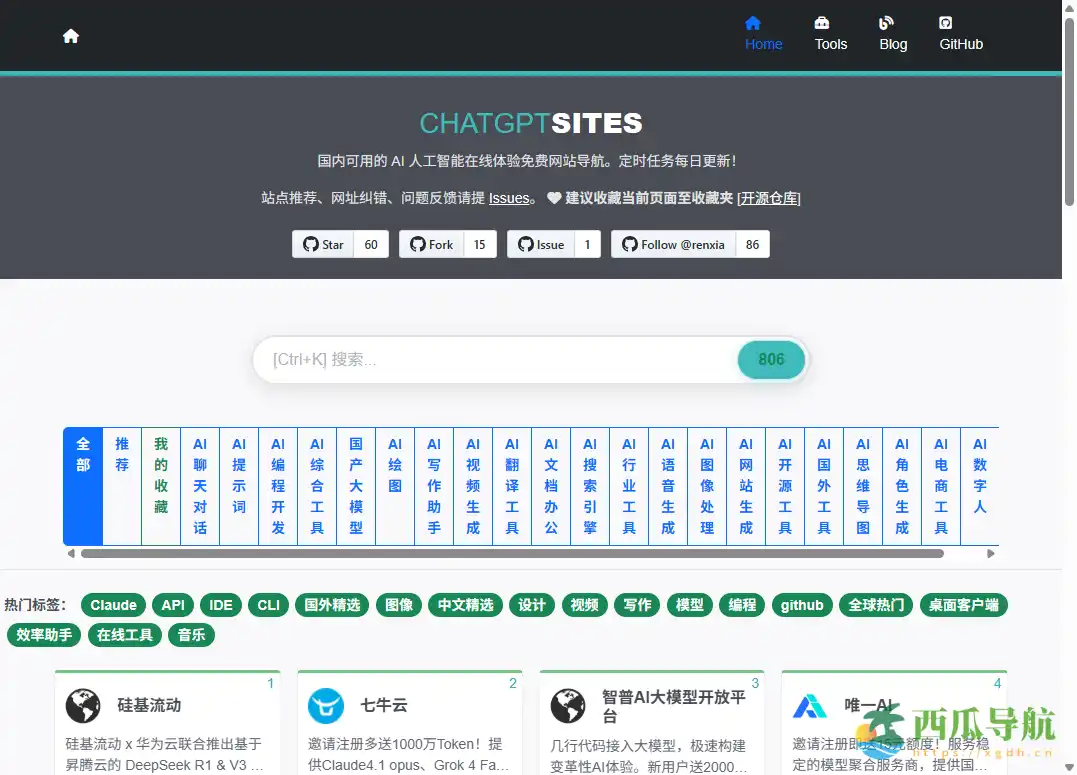Screen dimensions: 1077x775
Task: Click the 智谱AI globe icon
Action: (569, 706)
